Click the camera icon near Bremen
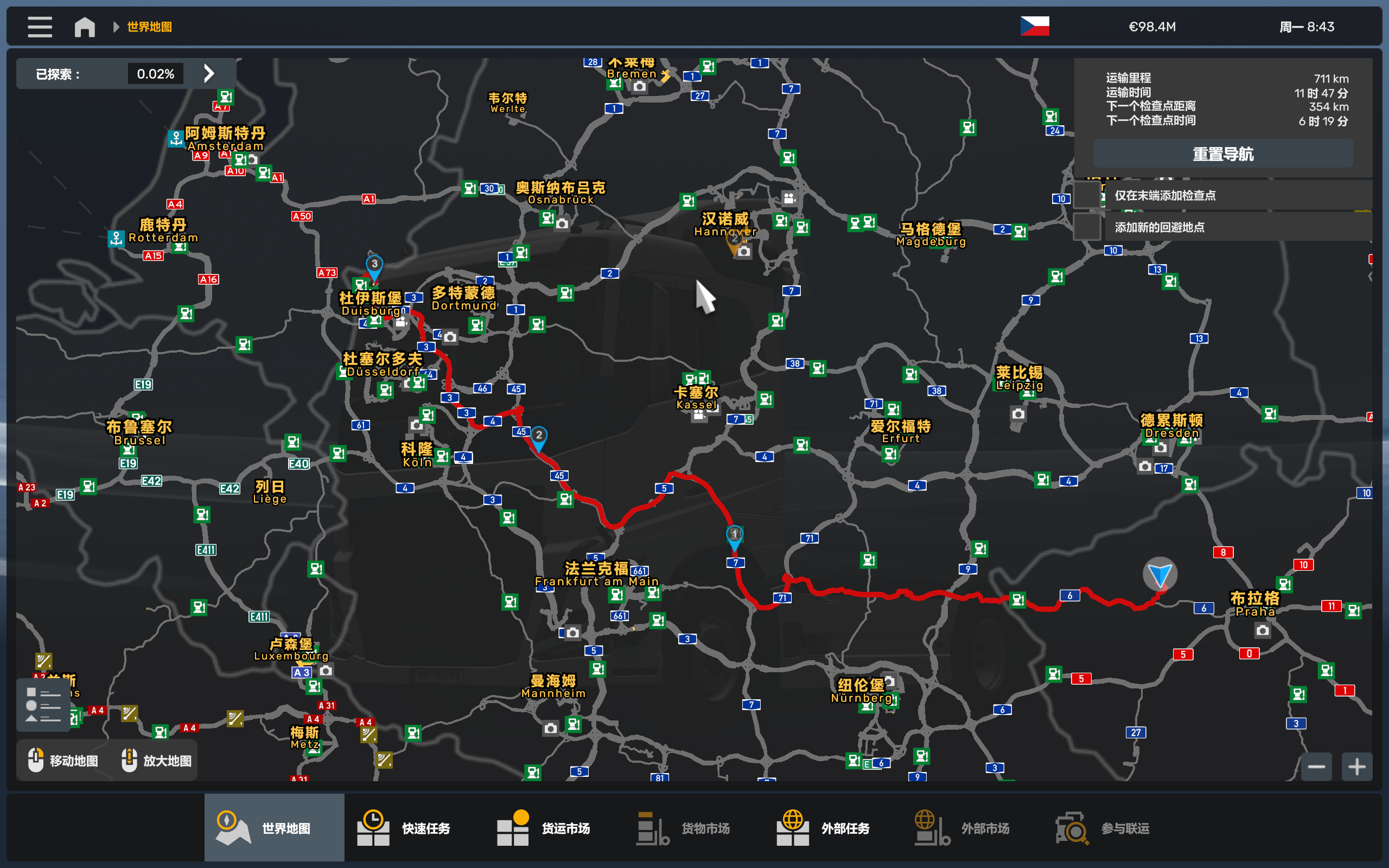 click(x=639, y=87)
